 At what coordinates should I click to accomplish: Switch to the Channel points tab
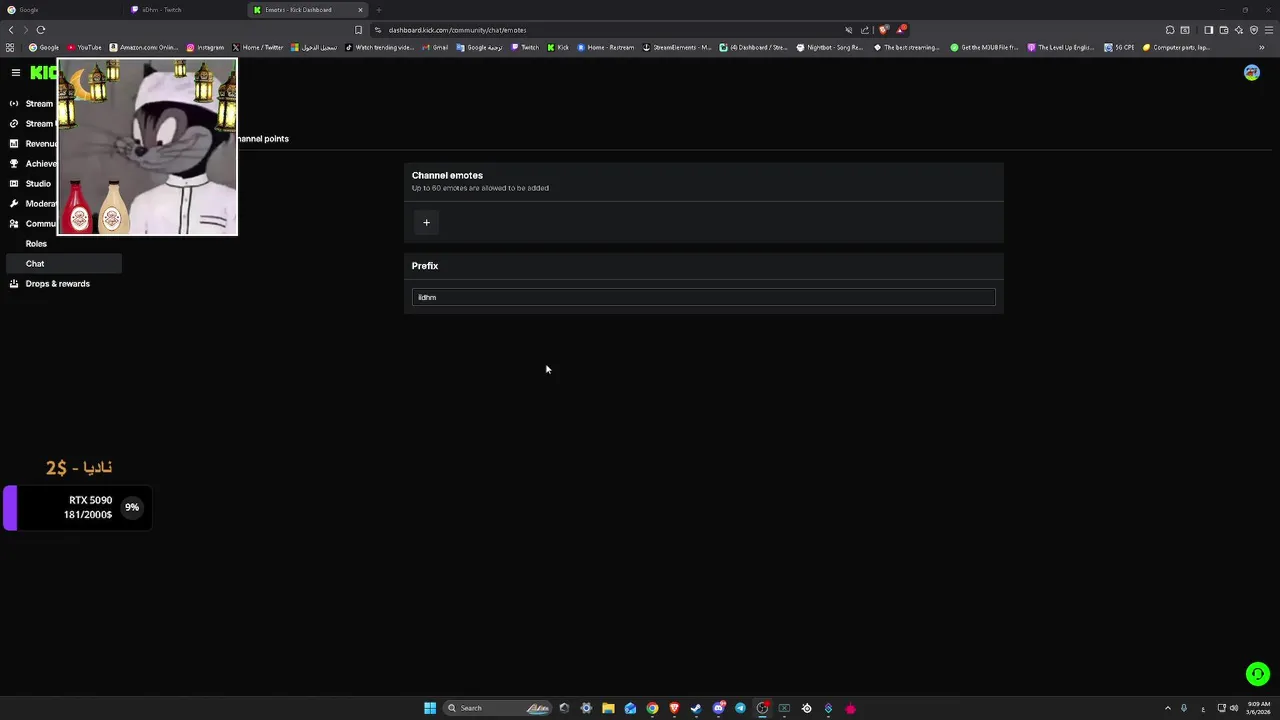click(x=263, y=139)
